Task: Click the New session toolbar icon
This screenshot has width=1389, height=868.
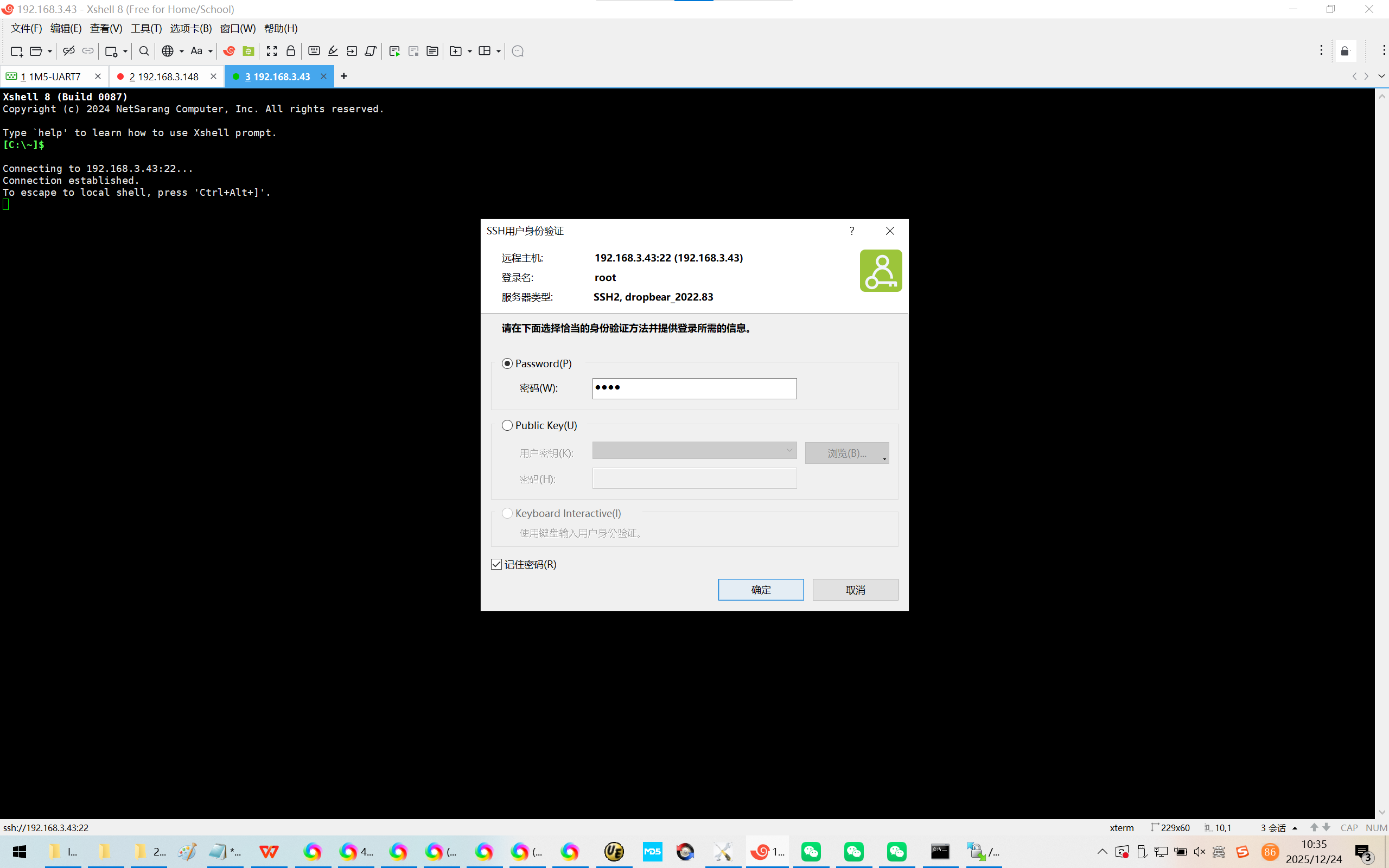Action: point(16,51)
